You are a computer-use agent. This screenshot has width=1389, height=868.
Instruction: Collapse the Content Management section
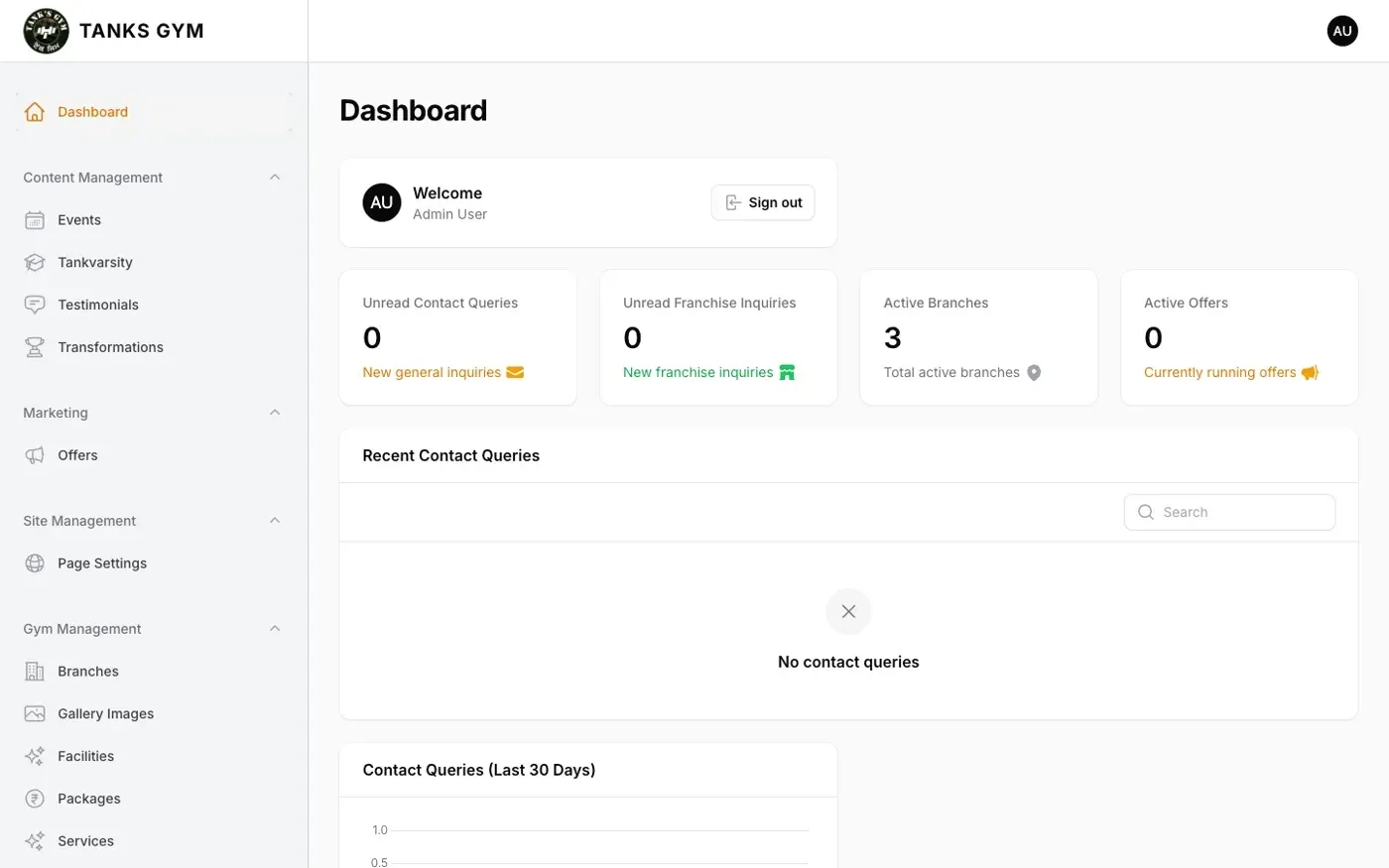click(x=275, y=178)
